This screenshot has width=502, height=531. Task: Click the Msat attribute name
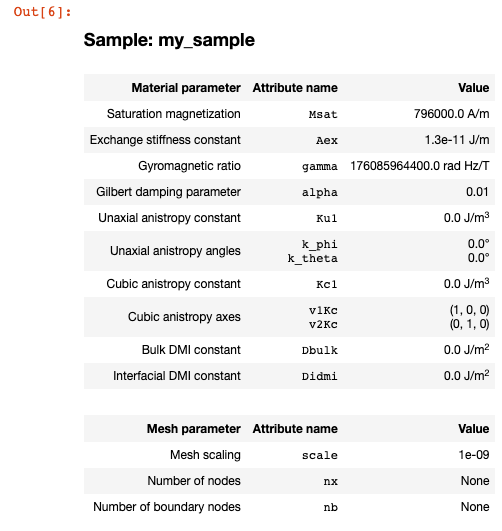323,114
